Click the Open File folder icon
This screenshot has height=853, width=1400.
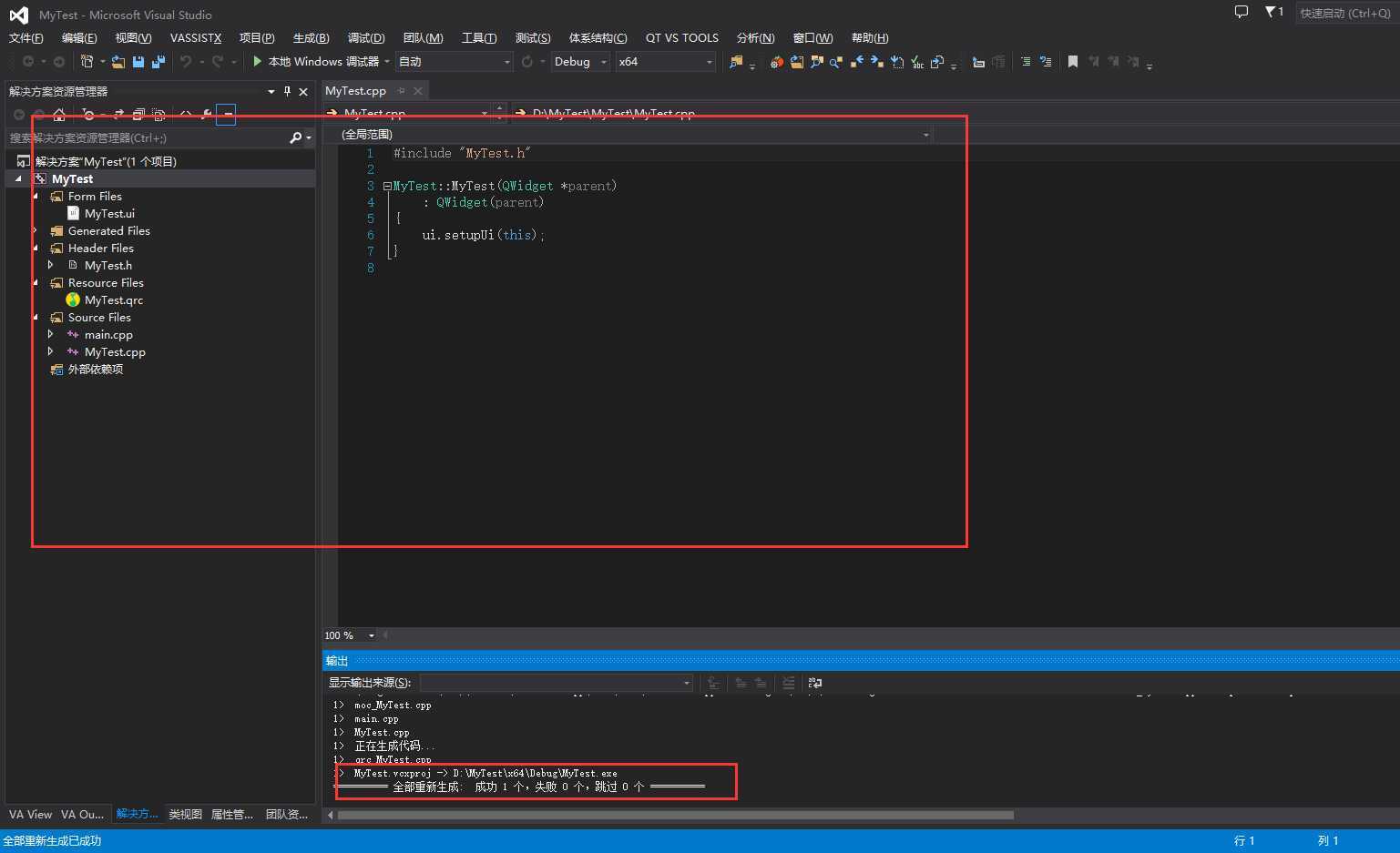(x=118, y=61)
